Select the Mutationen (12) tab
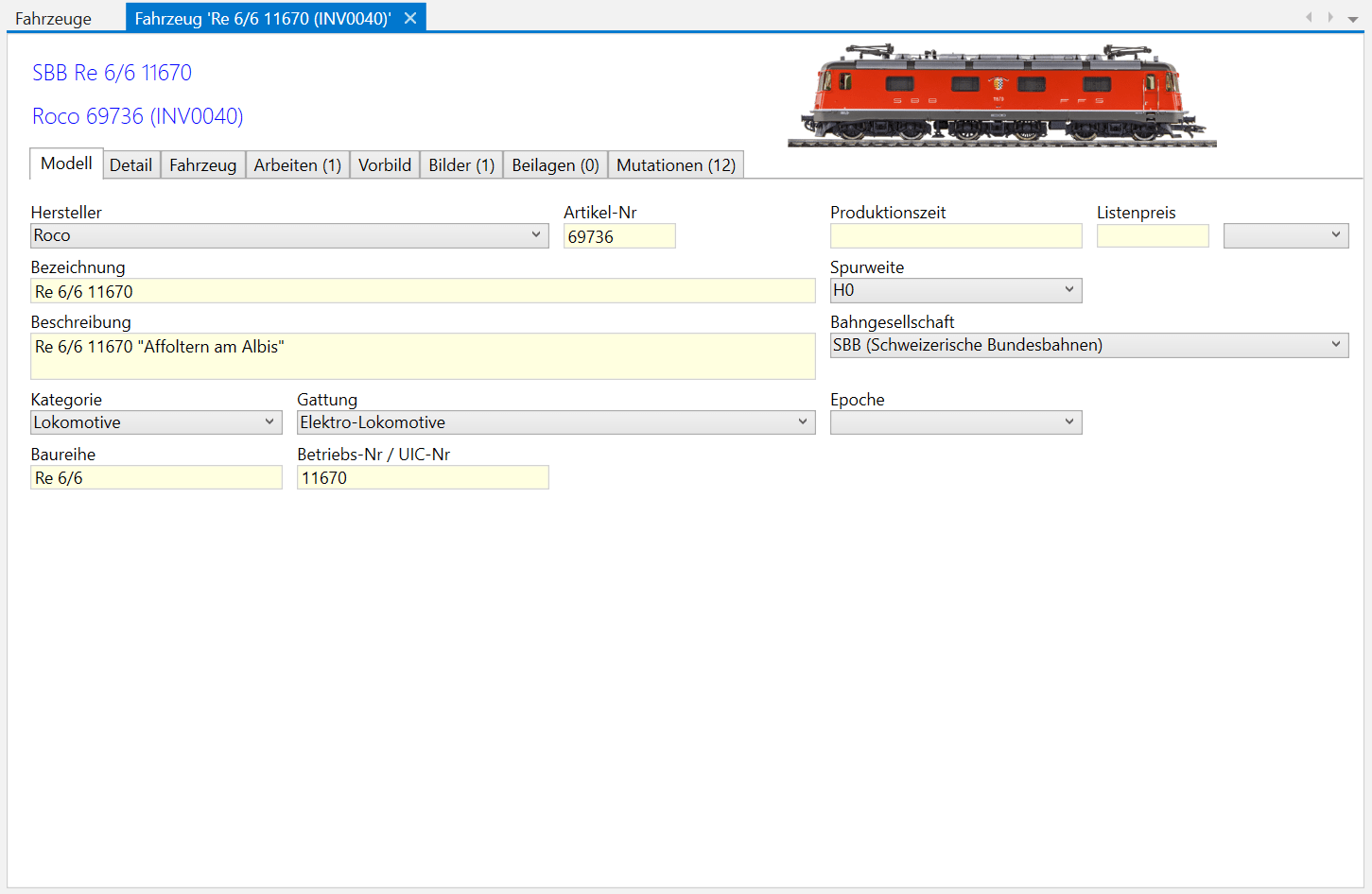Image resolution: width=1372 pixels, height=894 pixels. tap(675, 165)
